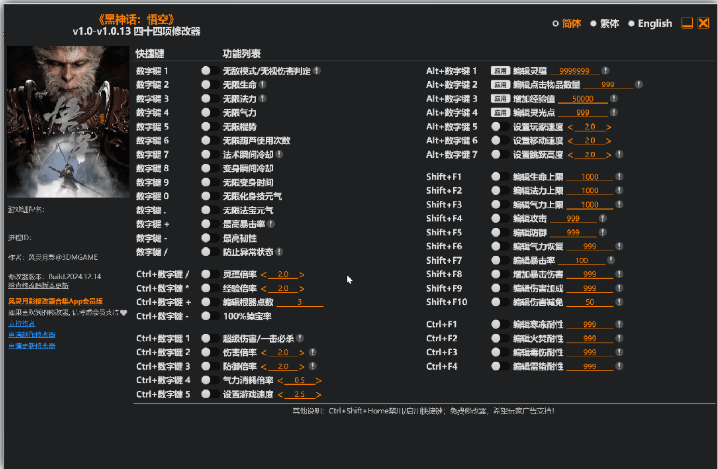Click info icon in 设置跳跃高度 row

pos(619,154)
